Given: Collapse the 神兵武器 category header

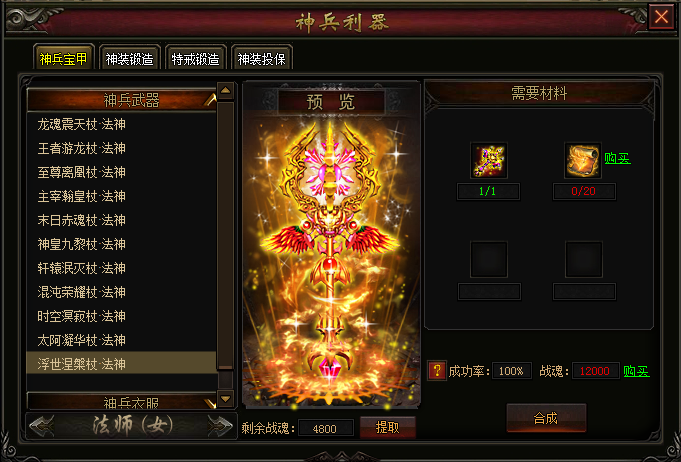Looking at the screenshot, I should (122, 100).
